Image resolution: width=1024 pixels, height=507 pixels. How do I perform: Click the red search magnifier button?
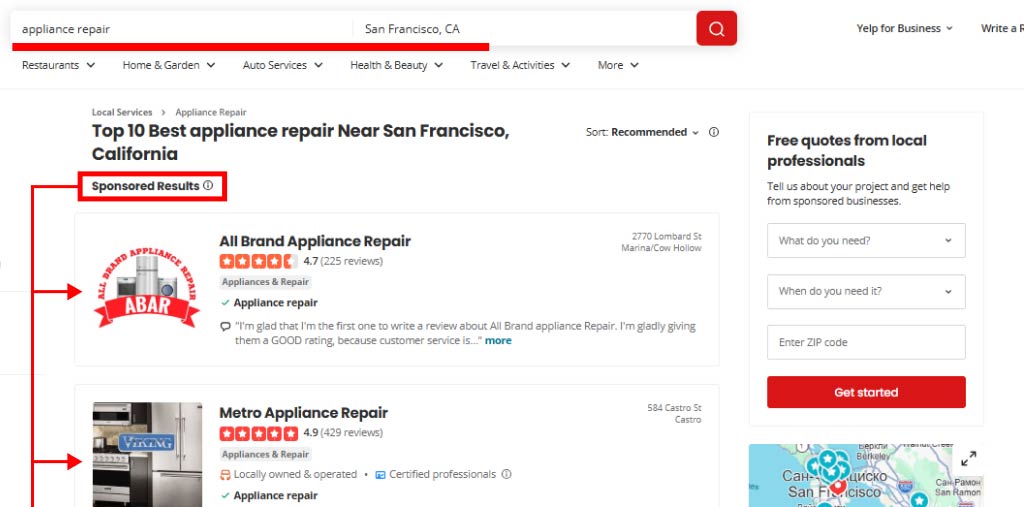pyautogui.click(x=716, y=28)
